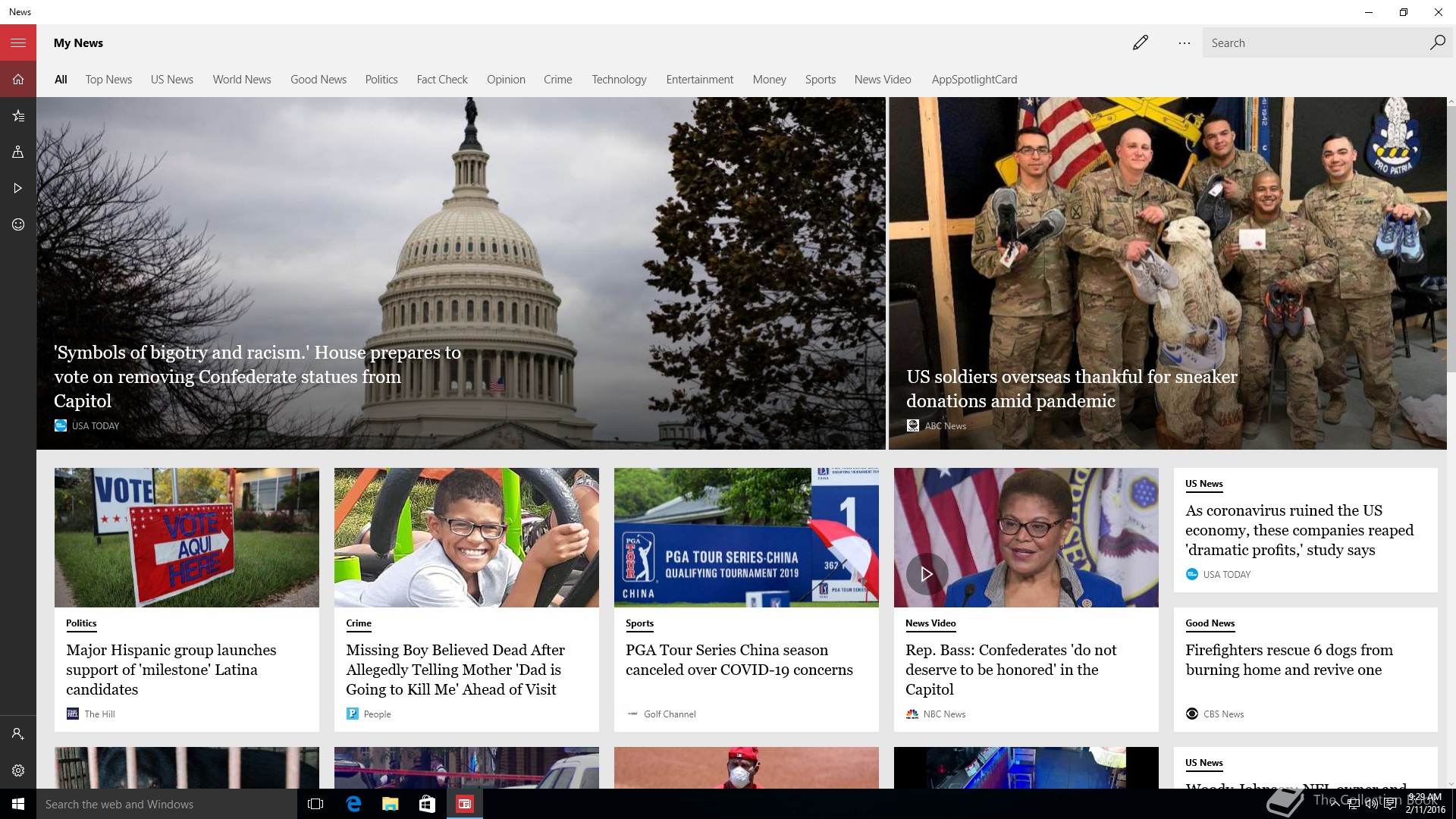
Task: Open File Explorer from taskbar
Action: [x=390, y=804]
